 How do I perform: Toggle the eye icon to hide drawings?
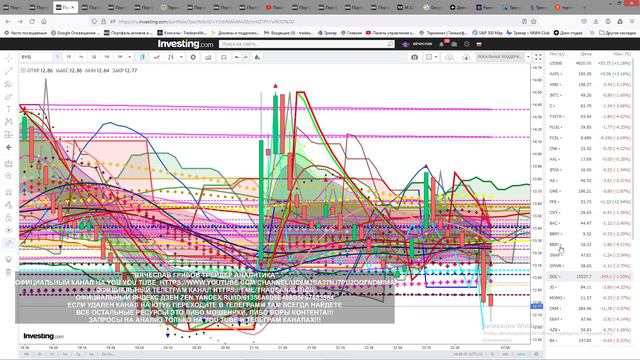pyautogui.click(x=9, y=230)
